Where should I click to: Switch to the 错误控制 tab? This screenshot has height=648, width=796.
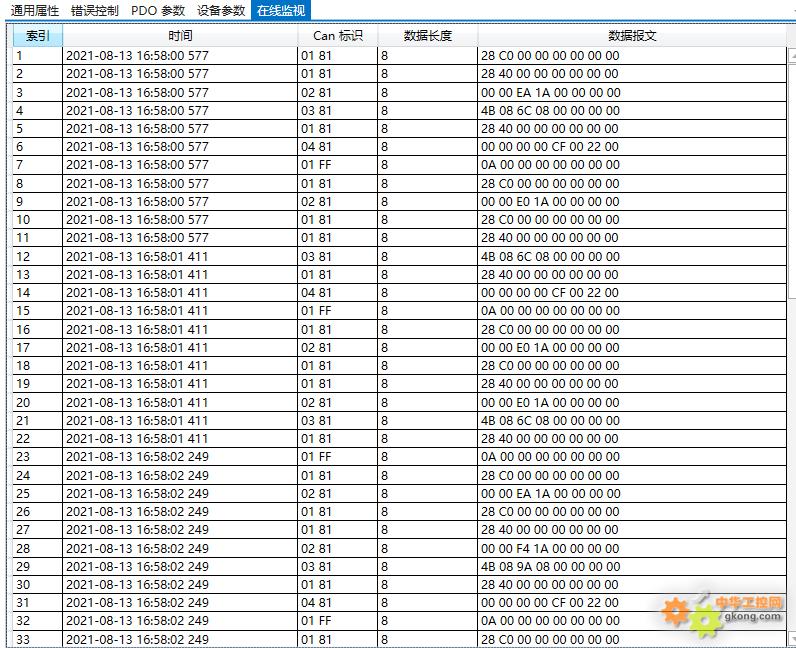(94, 10)
